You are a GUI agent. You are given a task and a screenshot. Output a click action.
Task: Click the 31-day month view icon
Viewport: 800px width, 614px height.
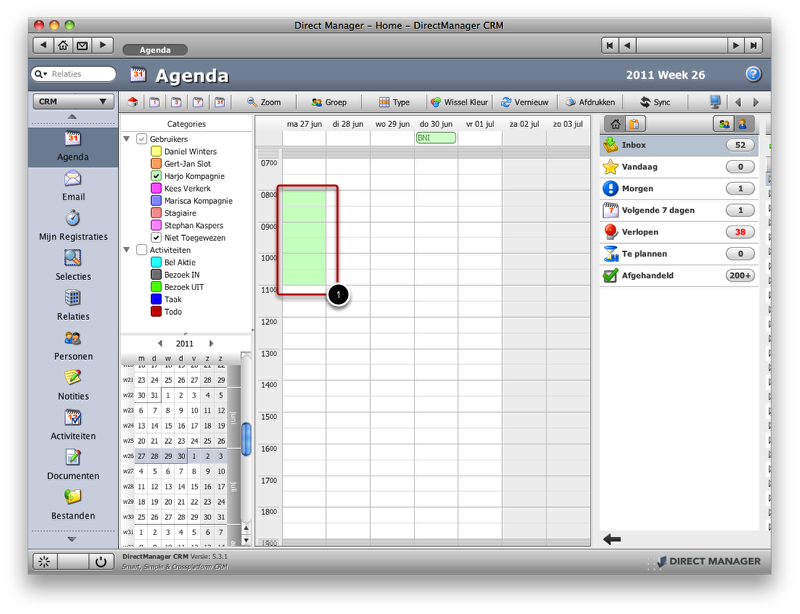220,102
